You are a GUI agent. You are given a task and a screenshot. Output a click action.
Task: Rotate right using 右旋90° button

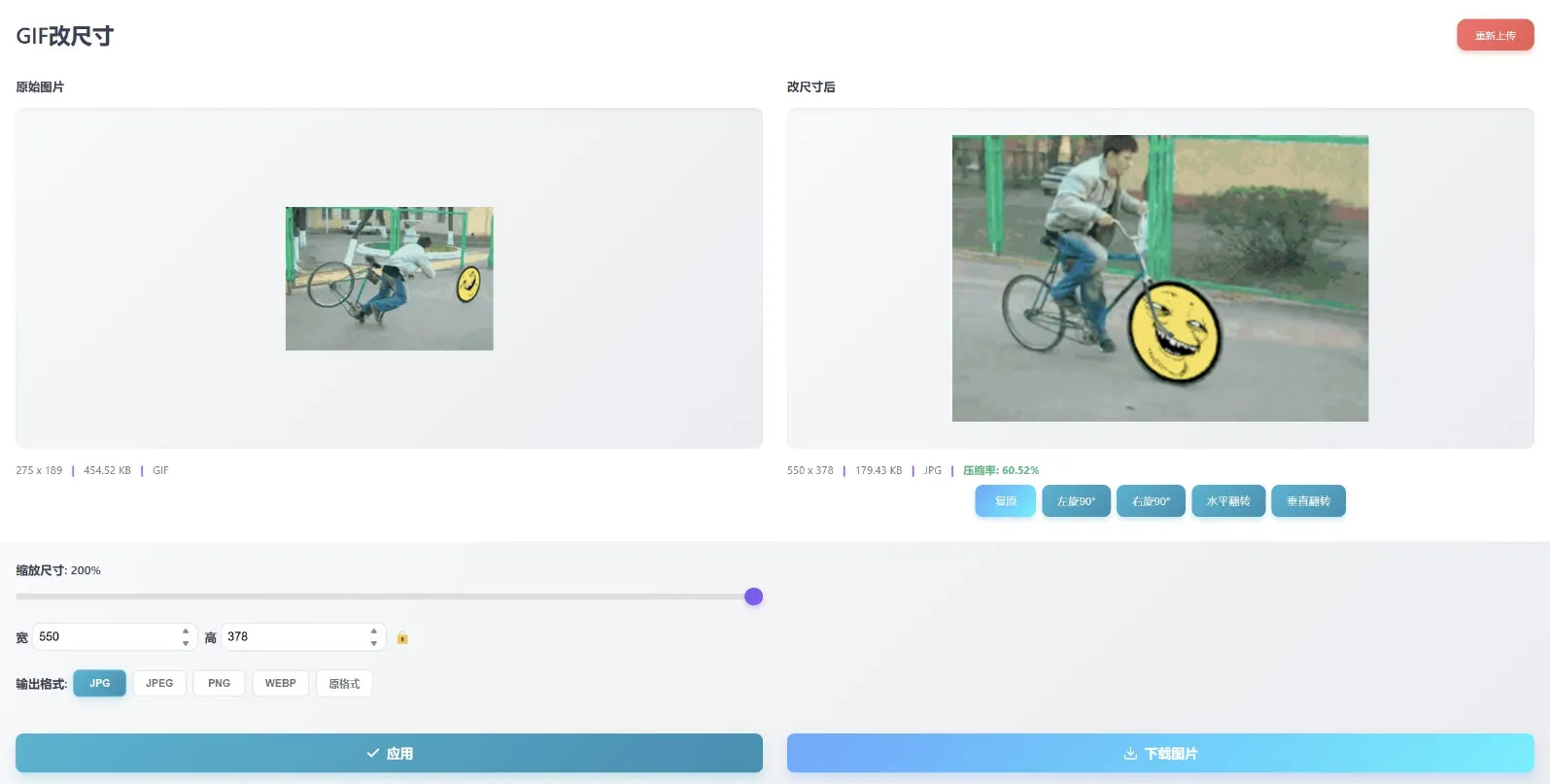coord(1151,501)
